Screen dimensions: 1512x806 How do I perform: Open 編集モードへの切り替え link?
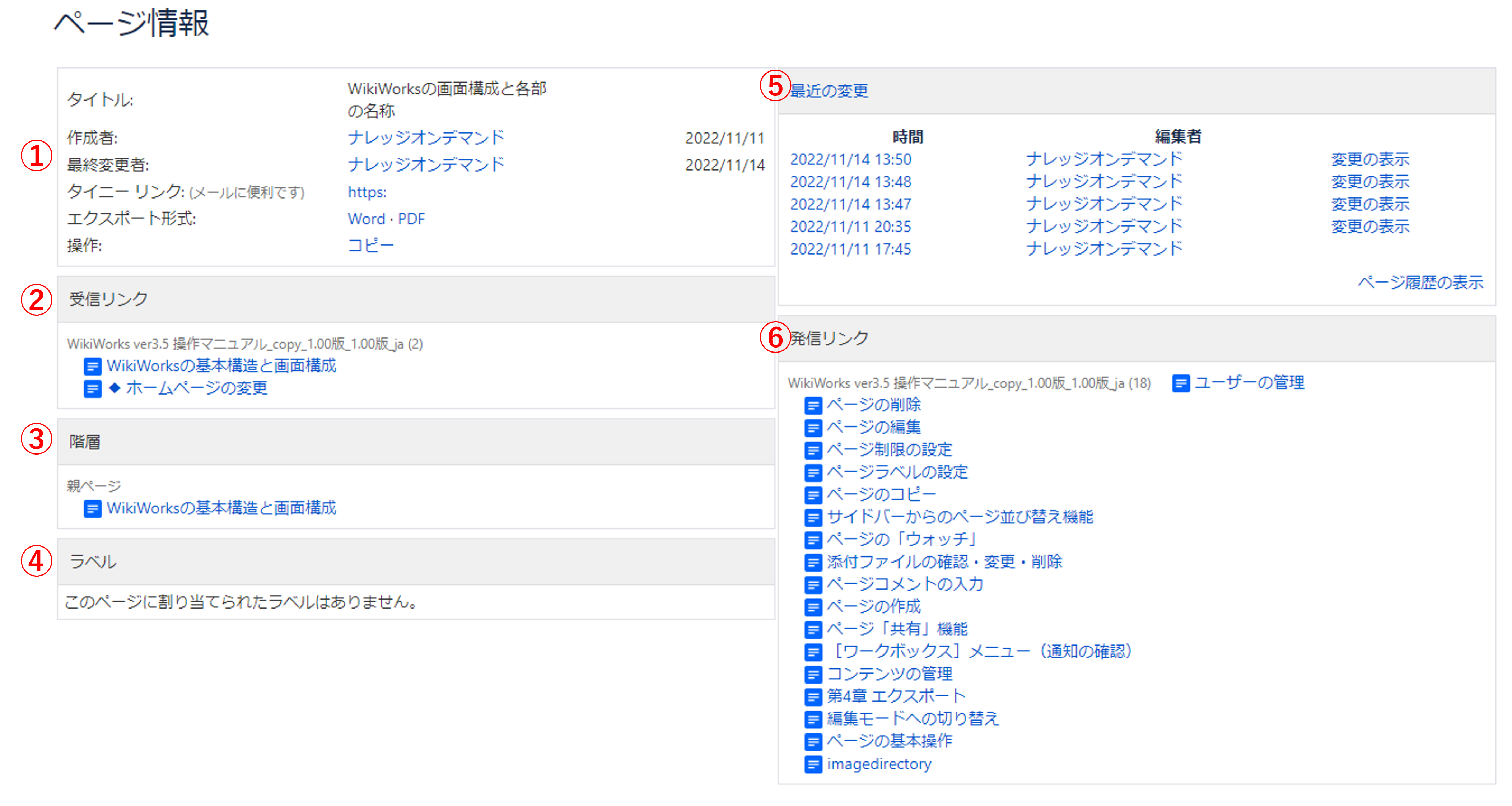913,718
